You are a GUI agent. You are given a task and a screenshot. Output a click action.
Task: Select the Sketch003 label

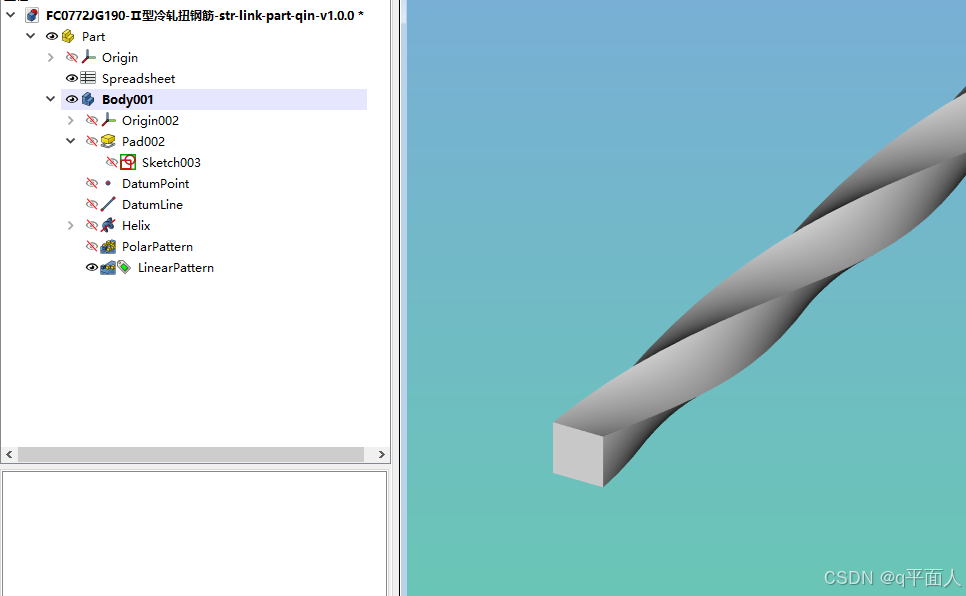click(171, 162)
